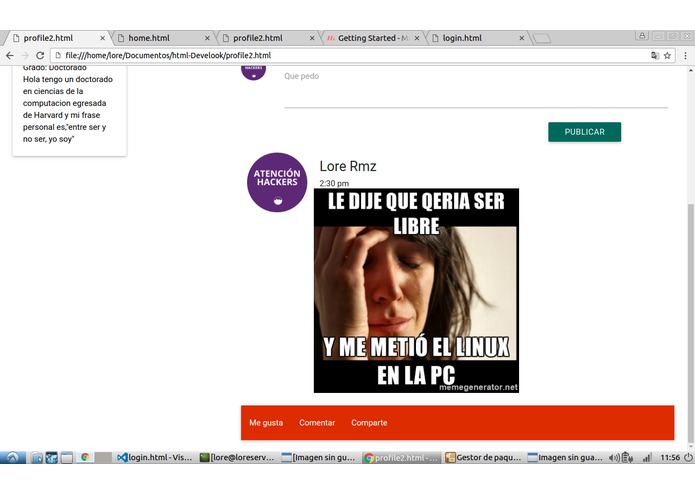
Task: Click the small Hackers avatar near post box
Action: 253,71
